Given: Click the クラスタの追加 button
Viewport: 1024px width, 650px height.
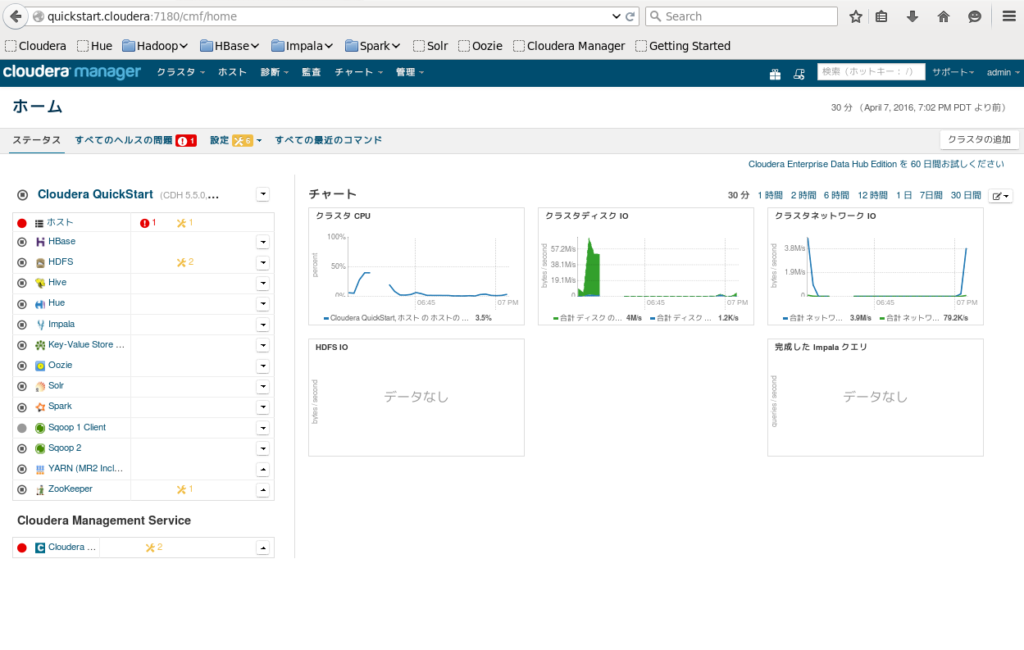Looking at the screenshot, I should pyautogui.click(x=979, y=140).
